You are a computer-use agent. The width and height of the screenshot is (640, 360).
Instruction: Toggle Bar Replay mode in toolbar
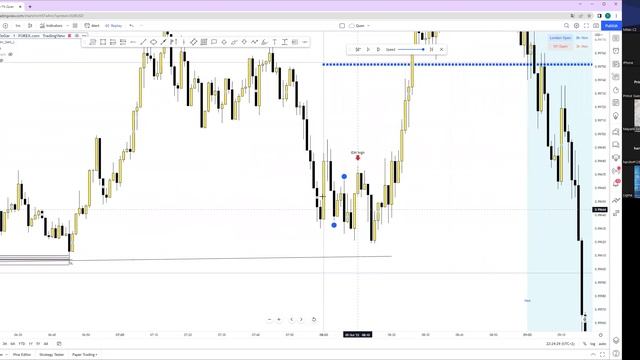click(113, 26)
